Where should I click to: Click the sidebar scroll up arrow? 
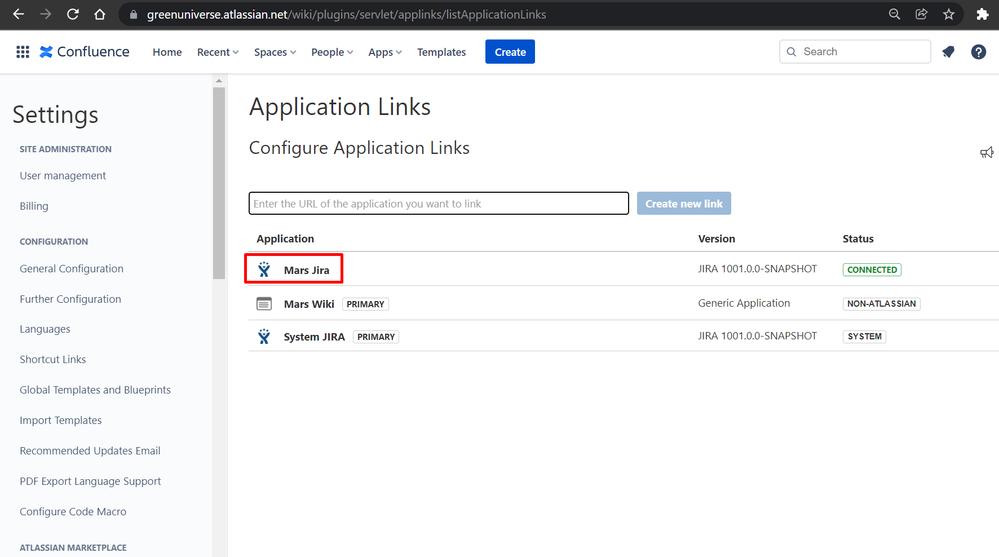pos(219,81)
